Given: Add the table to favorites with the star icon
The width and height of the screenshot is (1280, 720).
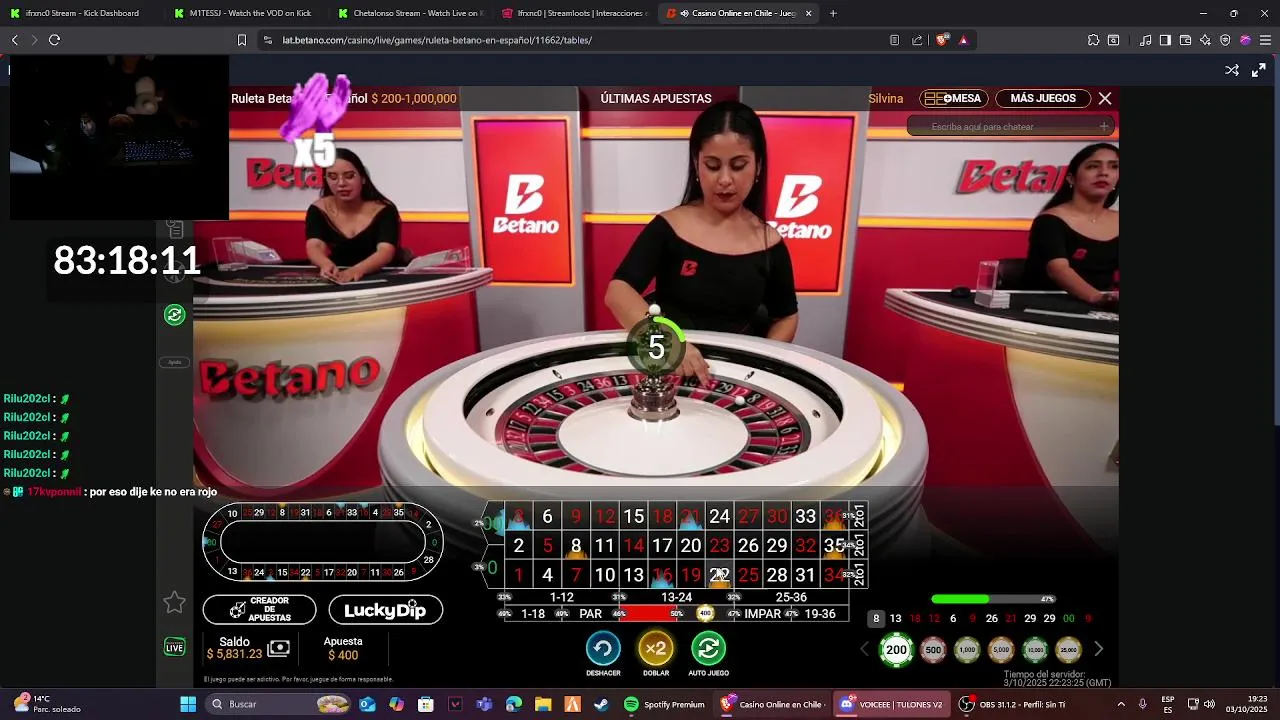Looking at the screenshot, I should [175, 602].
